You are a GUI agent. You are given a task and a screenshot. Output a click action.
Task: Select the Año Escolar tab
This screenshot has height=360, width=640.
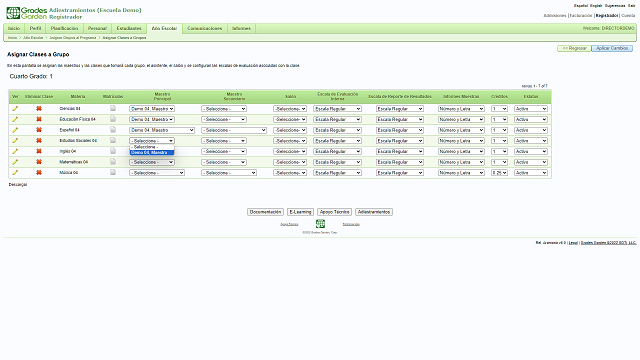[164, 29]
